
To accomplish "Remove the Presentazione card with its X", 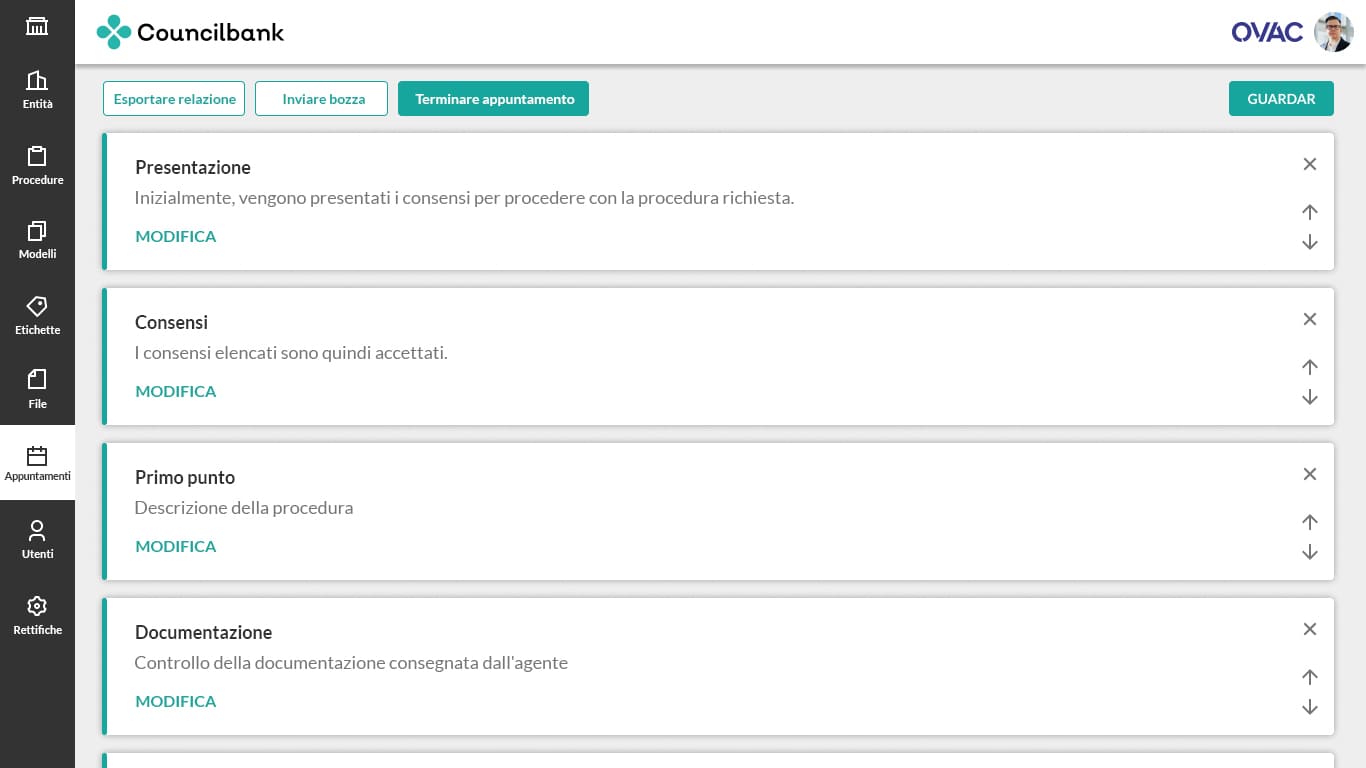I will pyautogui.click(x=1309, y=164).
